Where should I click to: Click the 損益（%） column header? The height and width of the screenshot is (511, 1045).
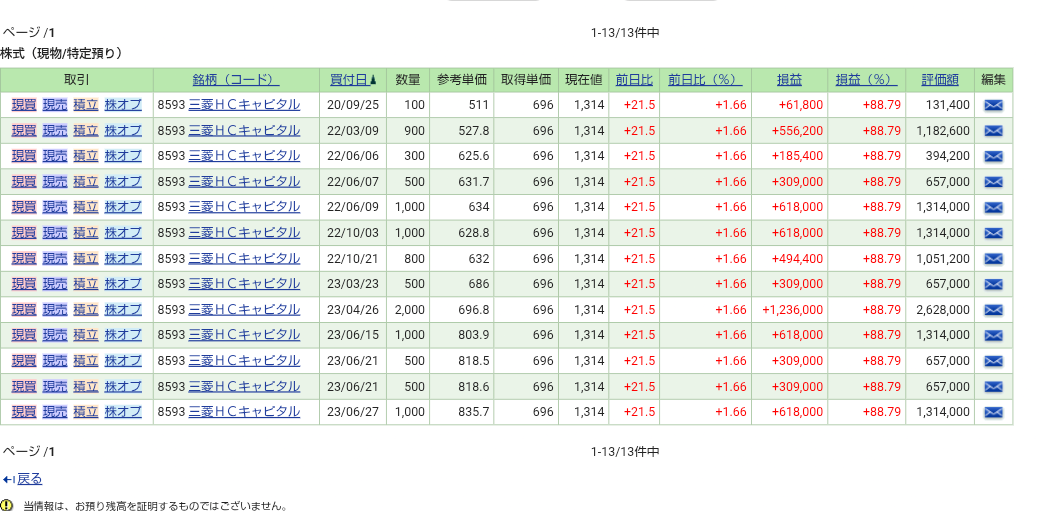coord(866,80)
